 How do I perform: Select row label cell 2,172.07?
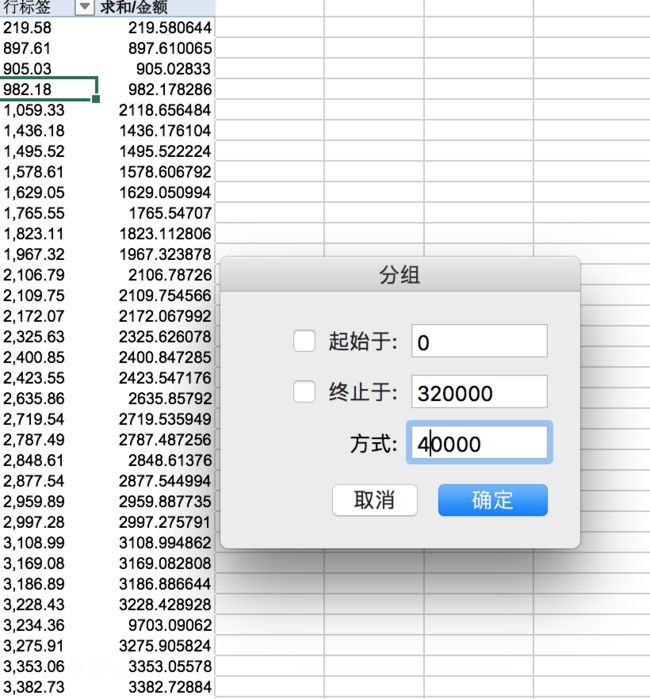(x=49, y=316)
